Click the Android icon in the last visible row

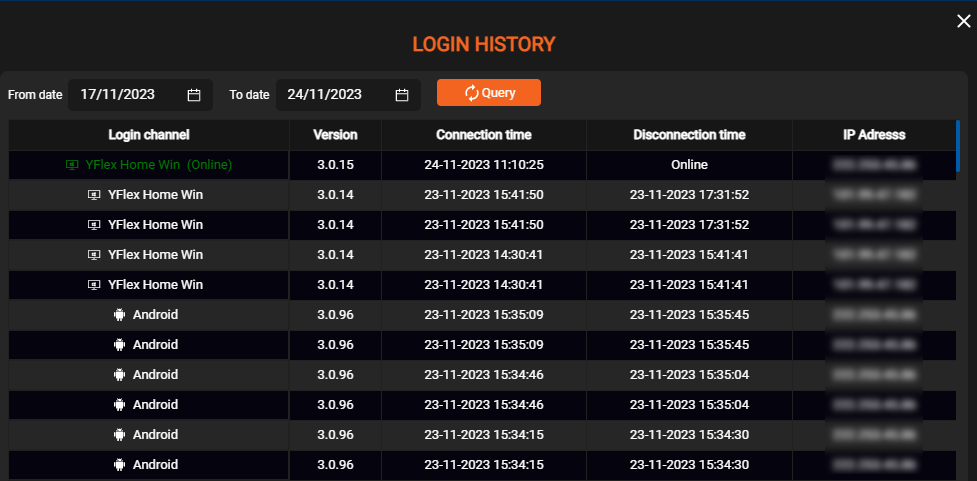coord(120,464)
